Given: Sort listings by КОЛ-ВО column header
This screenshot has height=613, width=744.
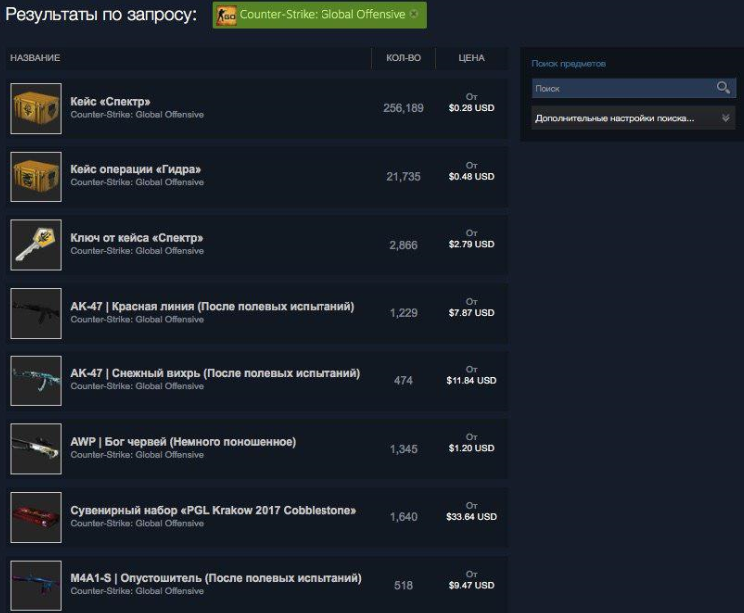Looking at the screenshot, I should point(403,58).
